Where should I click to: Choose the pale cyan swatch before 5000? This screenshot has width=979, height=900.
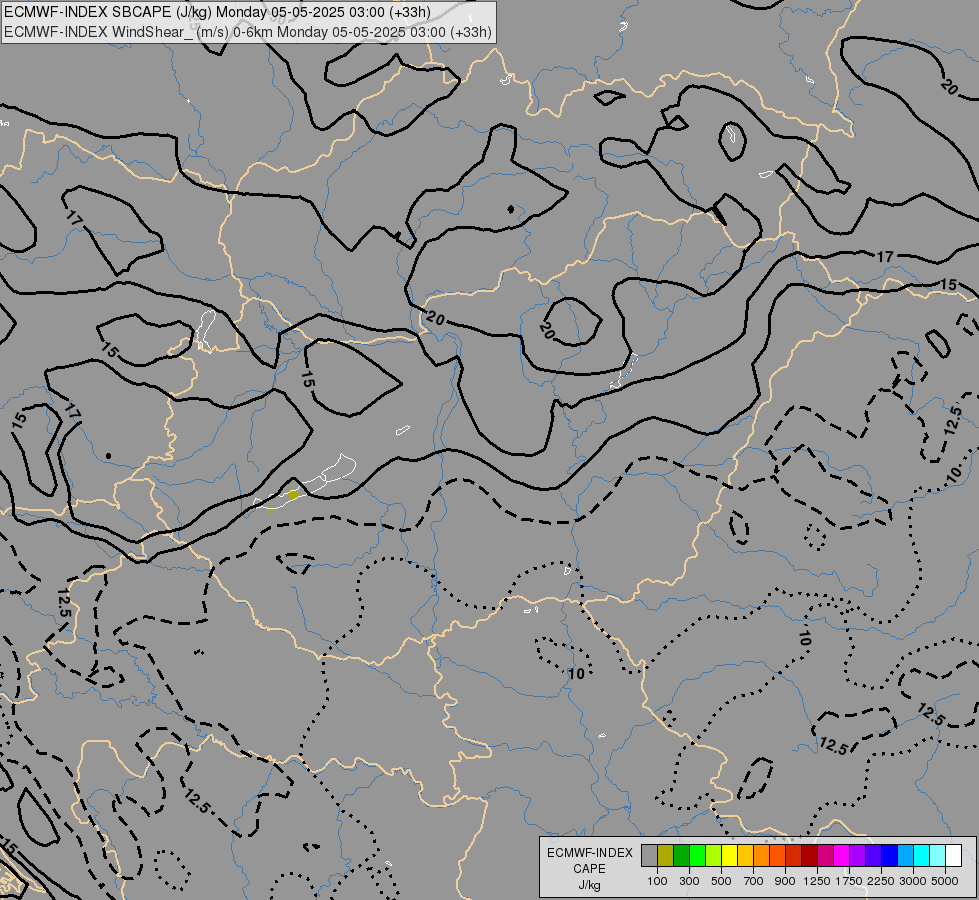pyautogui.click(x=937, y=856)
